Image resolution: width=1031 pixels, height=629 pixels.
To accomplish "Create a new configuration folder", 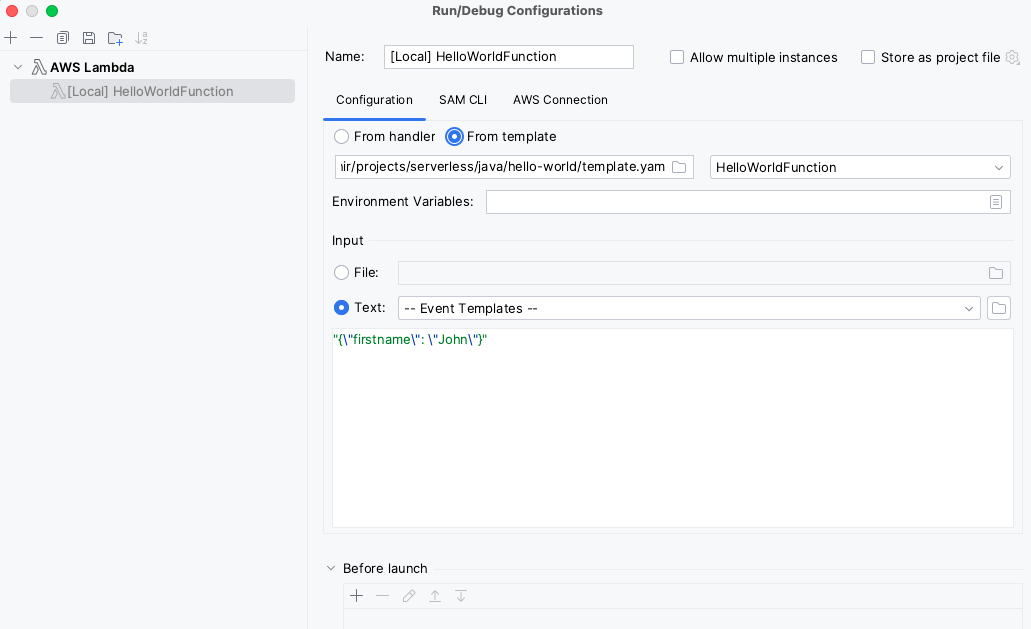I will click(115, 38).
